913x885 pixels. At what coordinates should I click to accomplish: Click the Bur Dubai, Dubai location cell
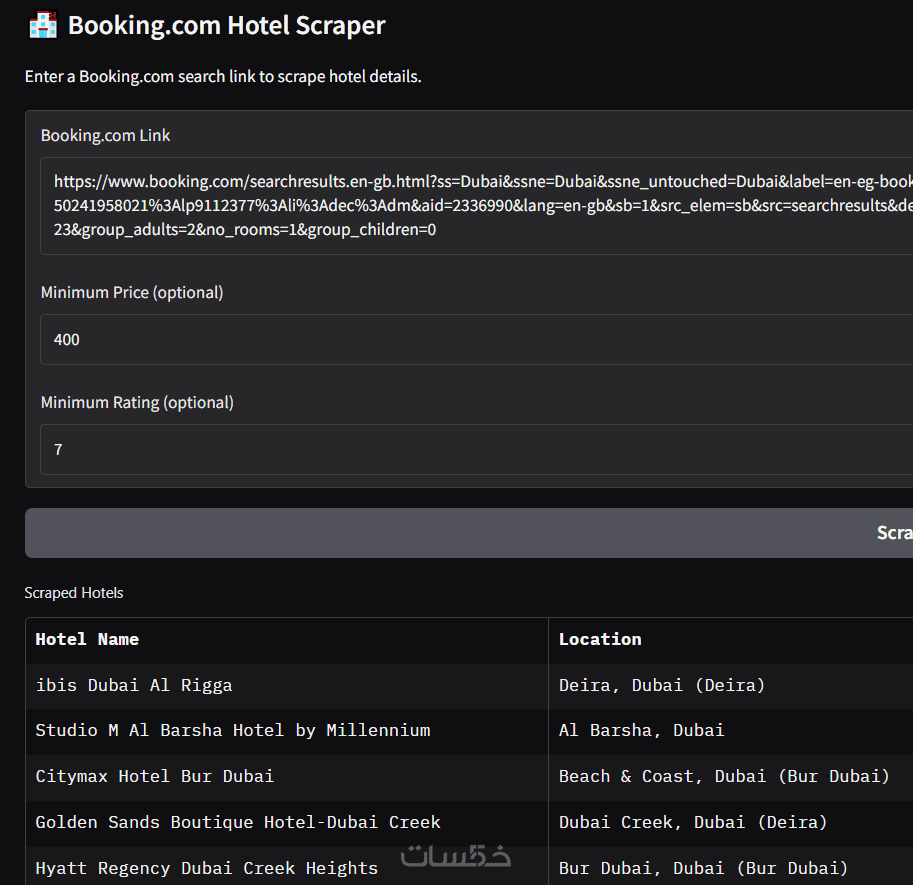pos(703,868)
